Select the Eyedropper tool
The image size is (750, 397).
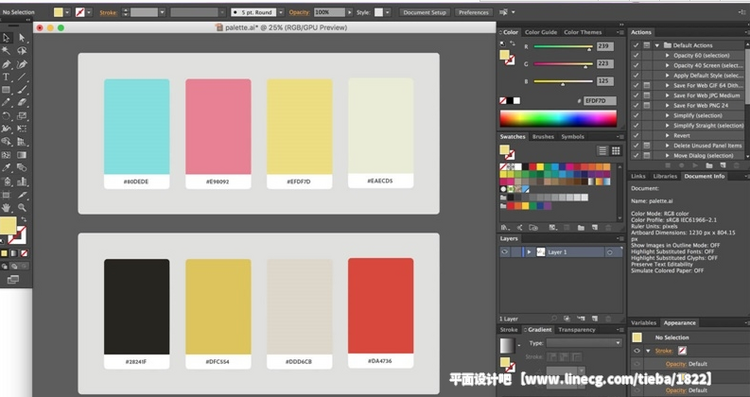click(6, 168)
